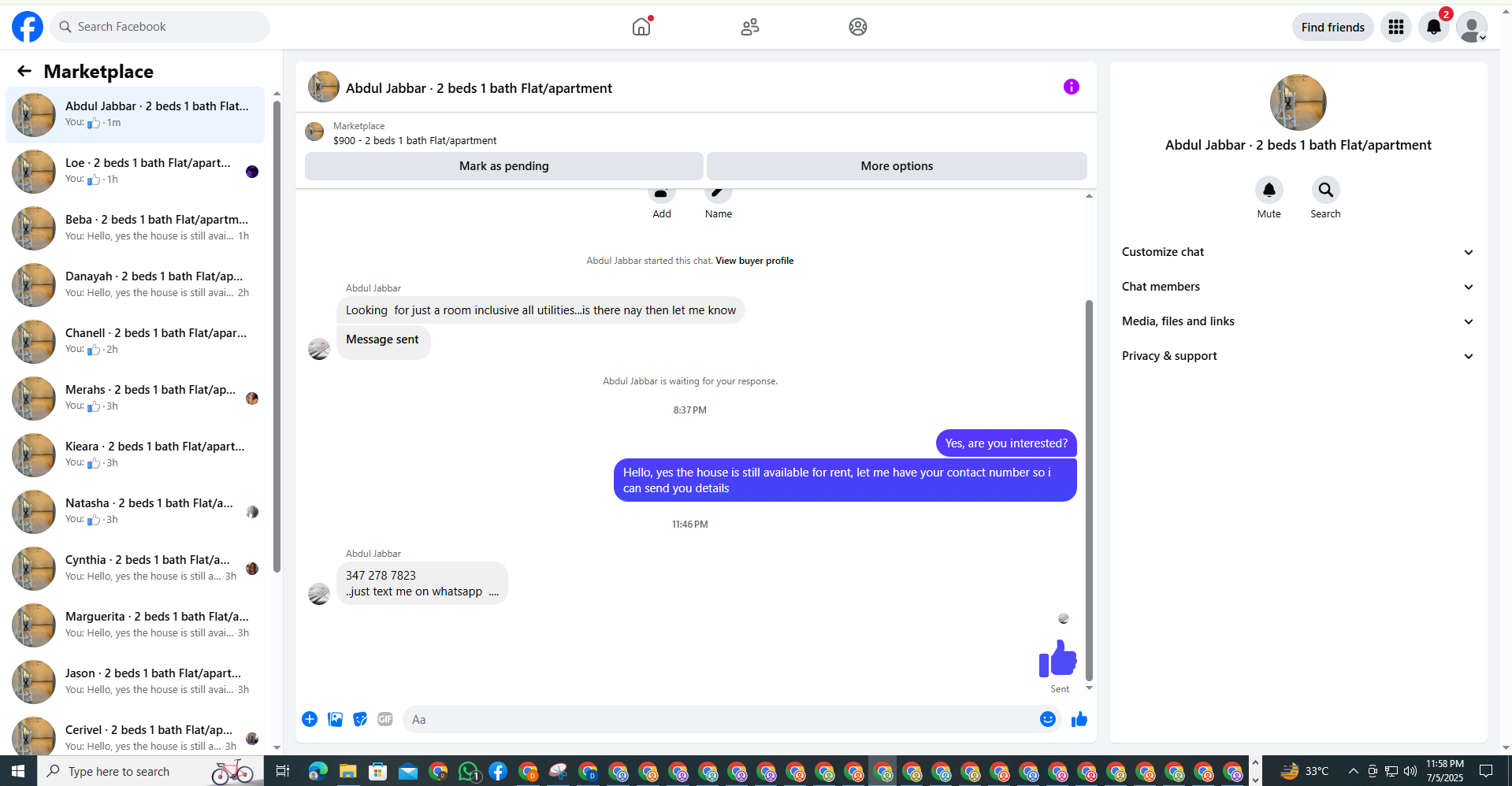This screenshot has width=1512, height=786.
Task: Click the Windows taskbar search box
Action: [150, 771]
